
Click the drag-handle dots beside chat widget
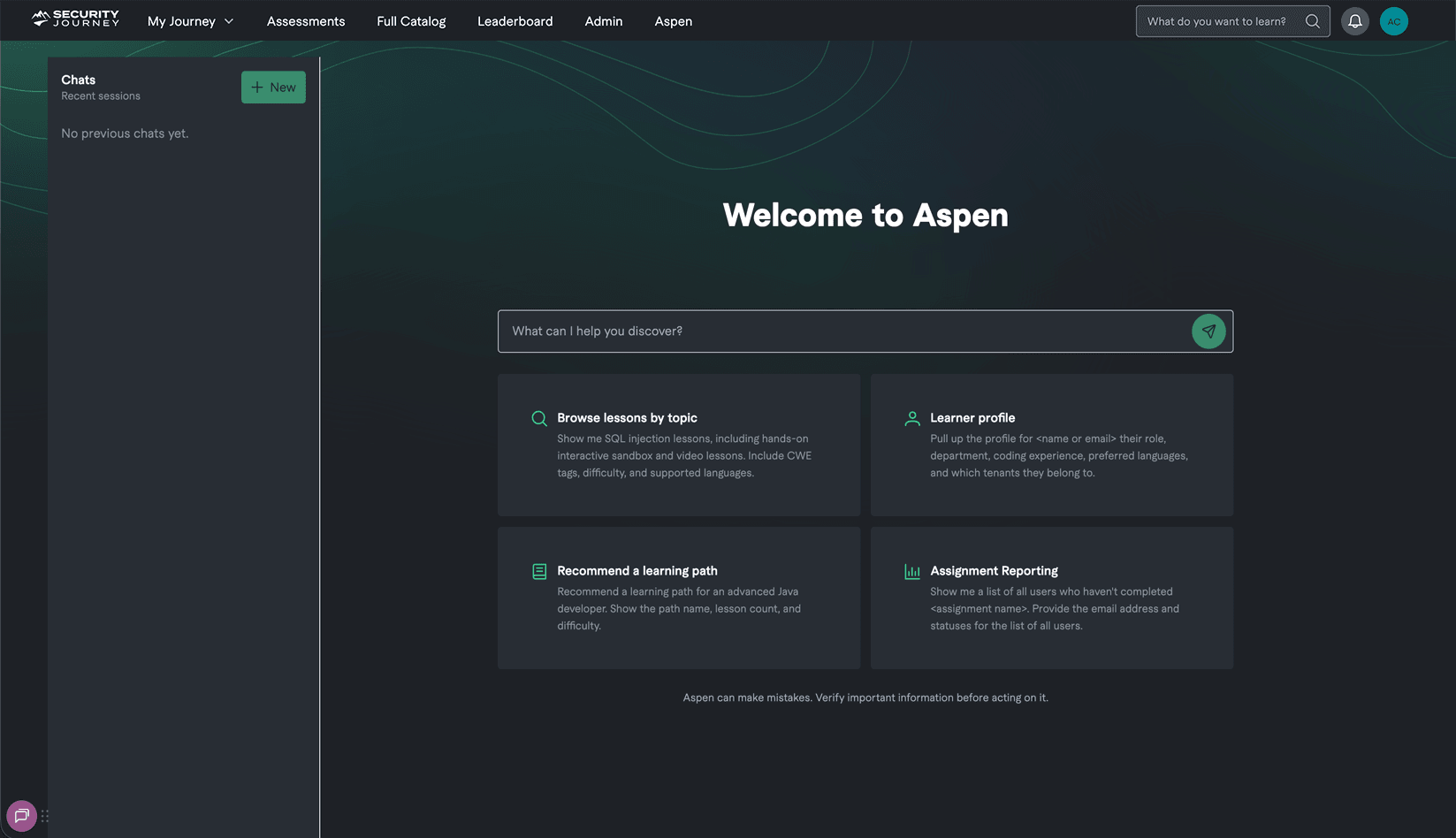(x=45, y=816)
